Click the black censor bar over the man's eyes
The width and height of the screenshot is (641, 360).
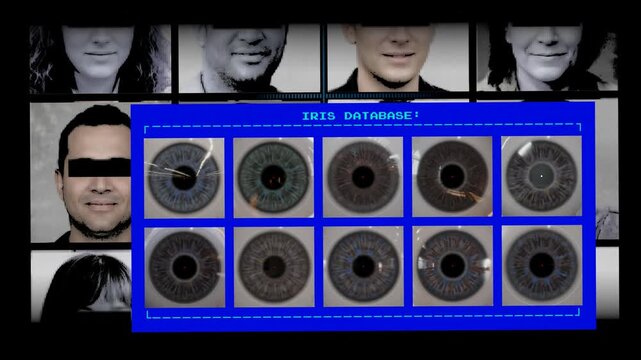pos(99,168)
